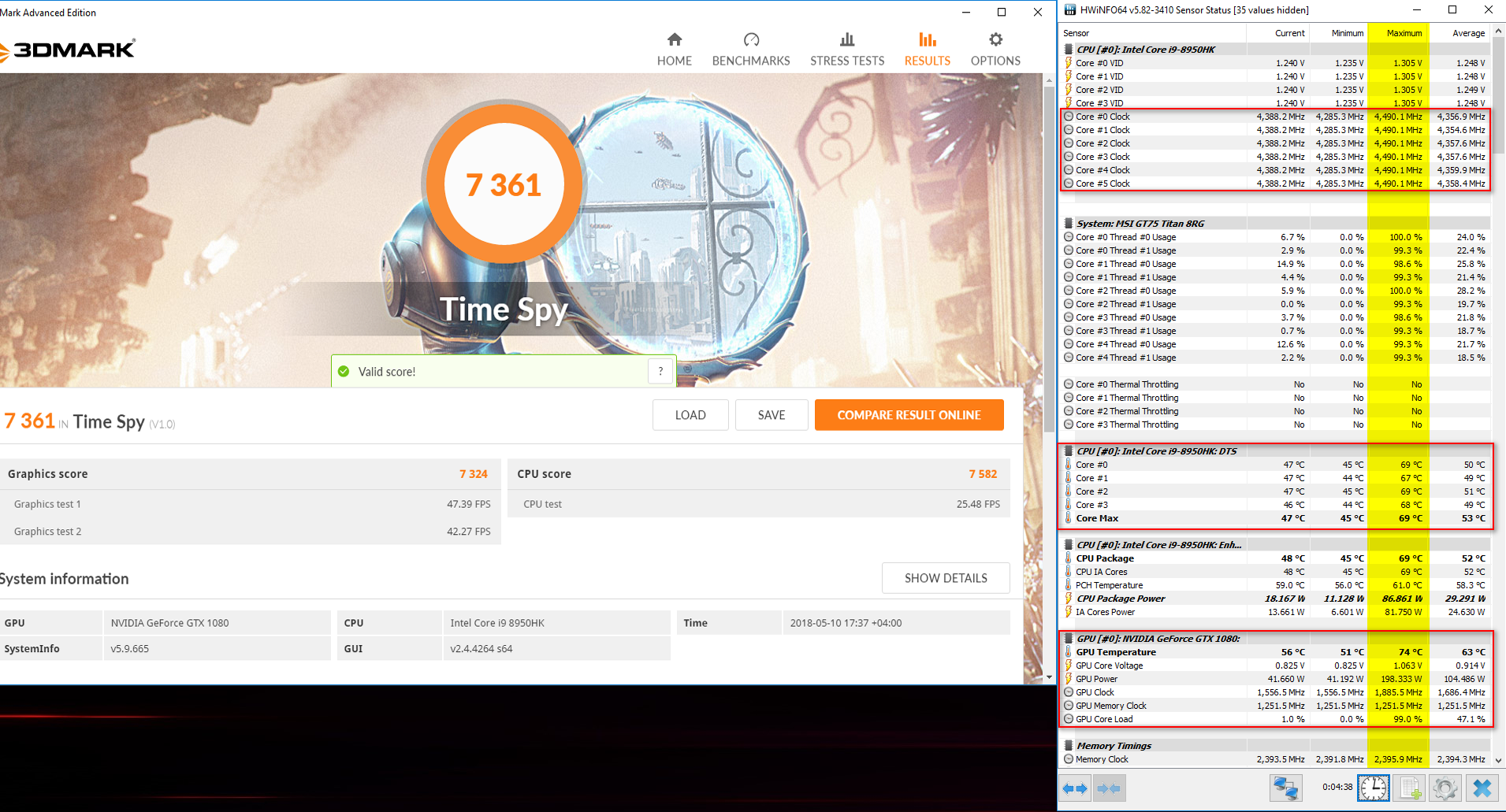The width and height of the screenshot is (1506, 812).
Task: Select the Core #0 VID sensor row
Action: coord(1275,63)
